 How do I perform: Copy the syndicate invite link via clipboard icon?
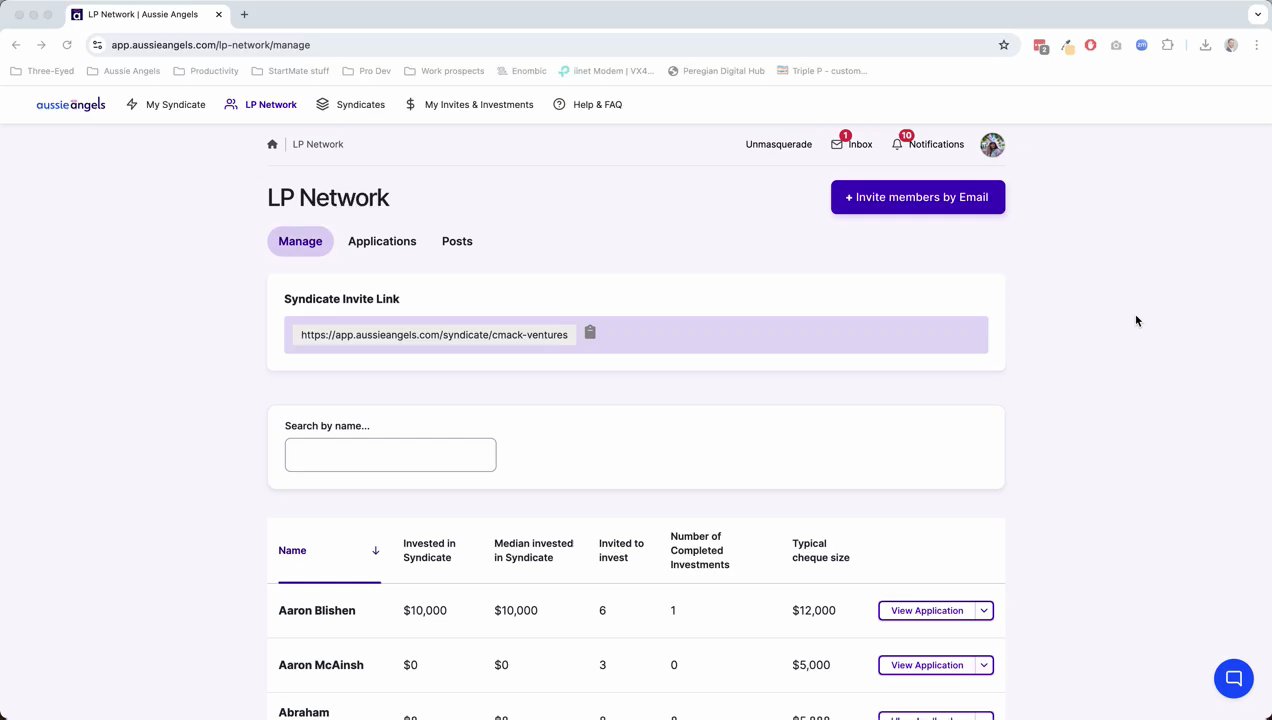(590, 333)
